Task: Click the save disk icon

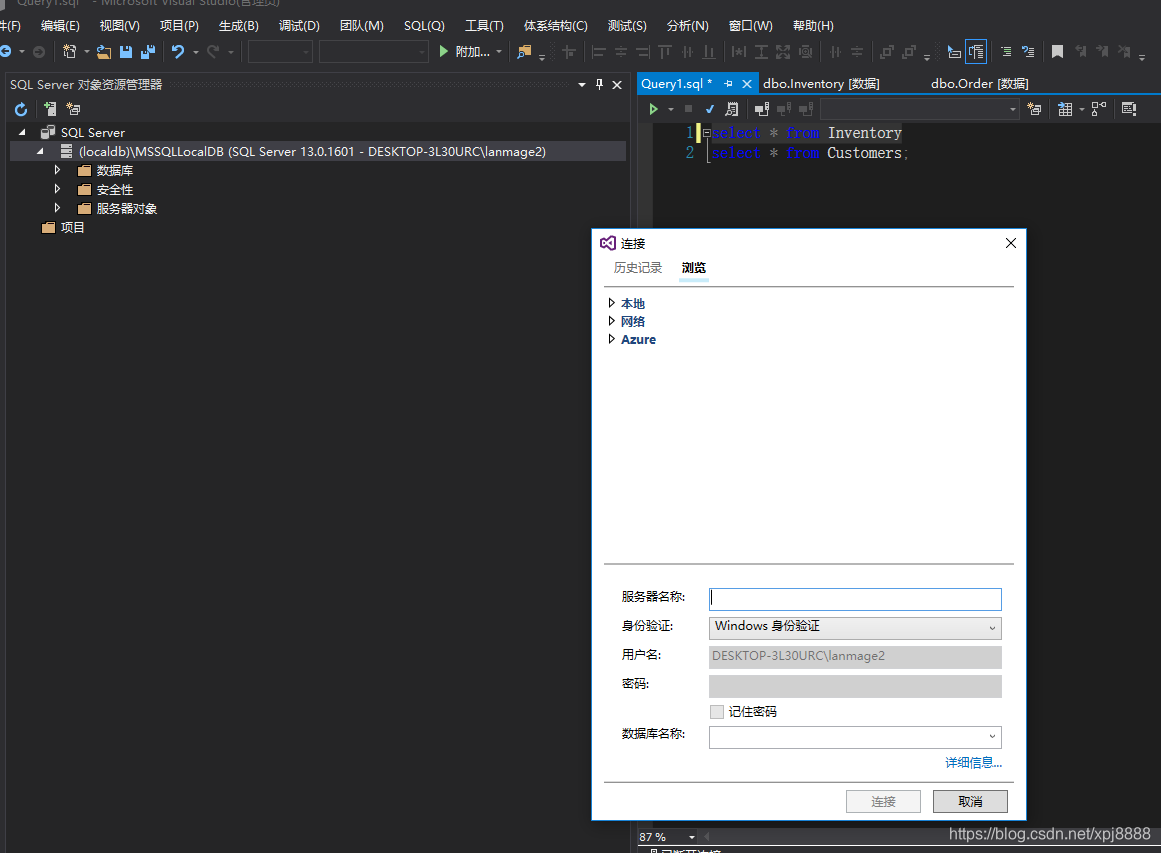Action: coord(126,52)
